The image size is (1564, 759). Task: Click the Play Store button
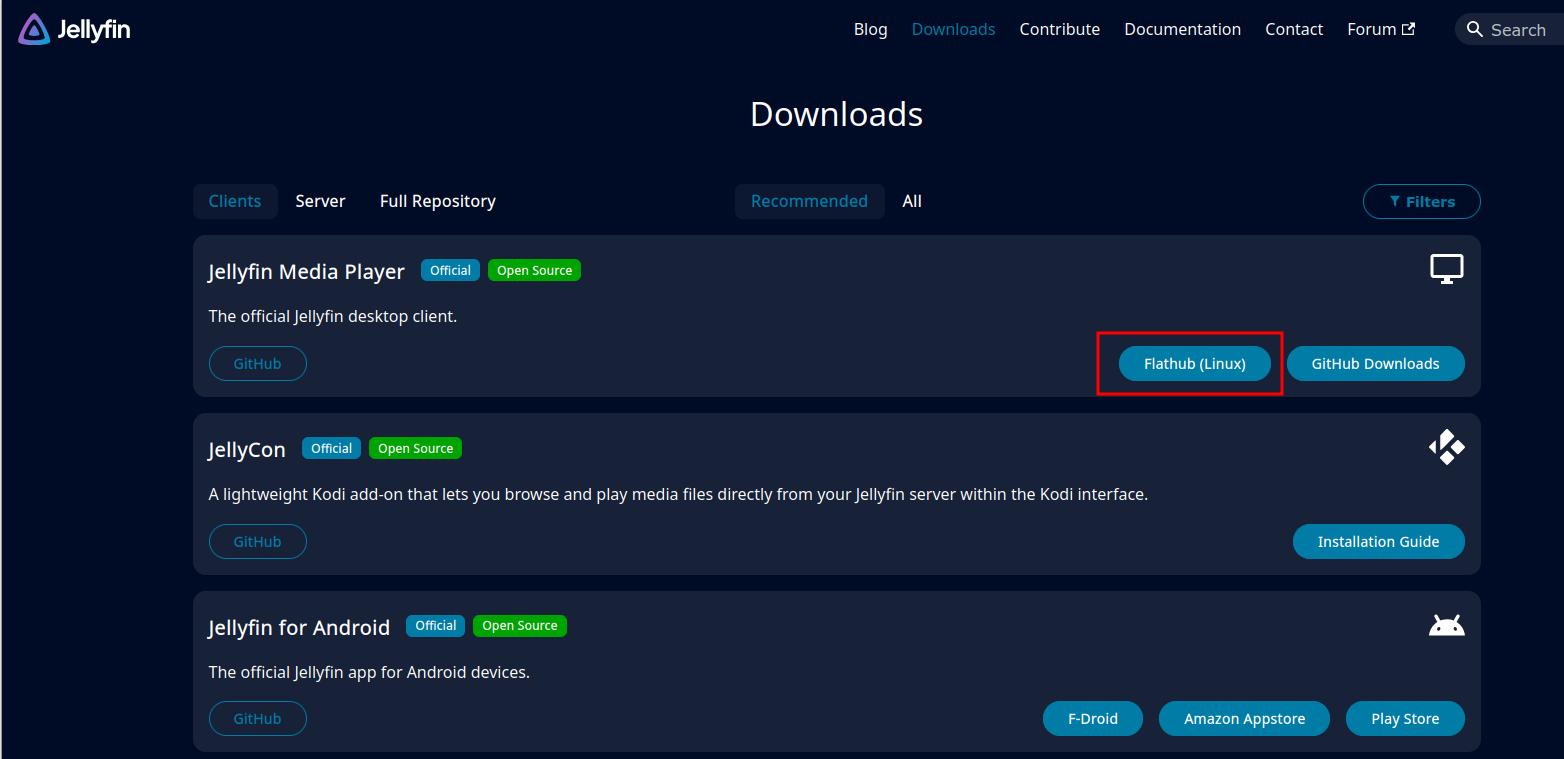point(1405,718)
